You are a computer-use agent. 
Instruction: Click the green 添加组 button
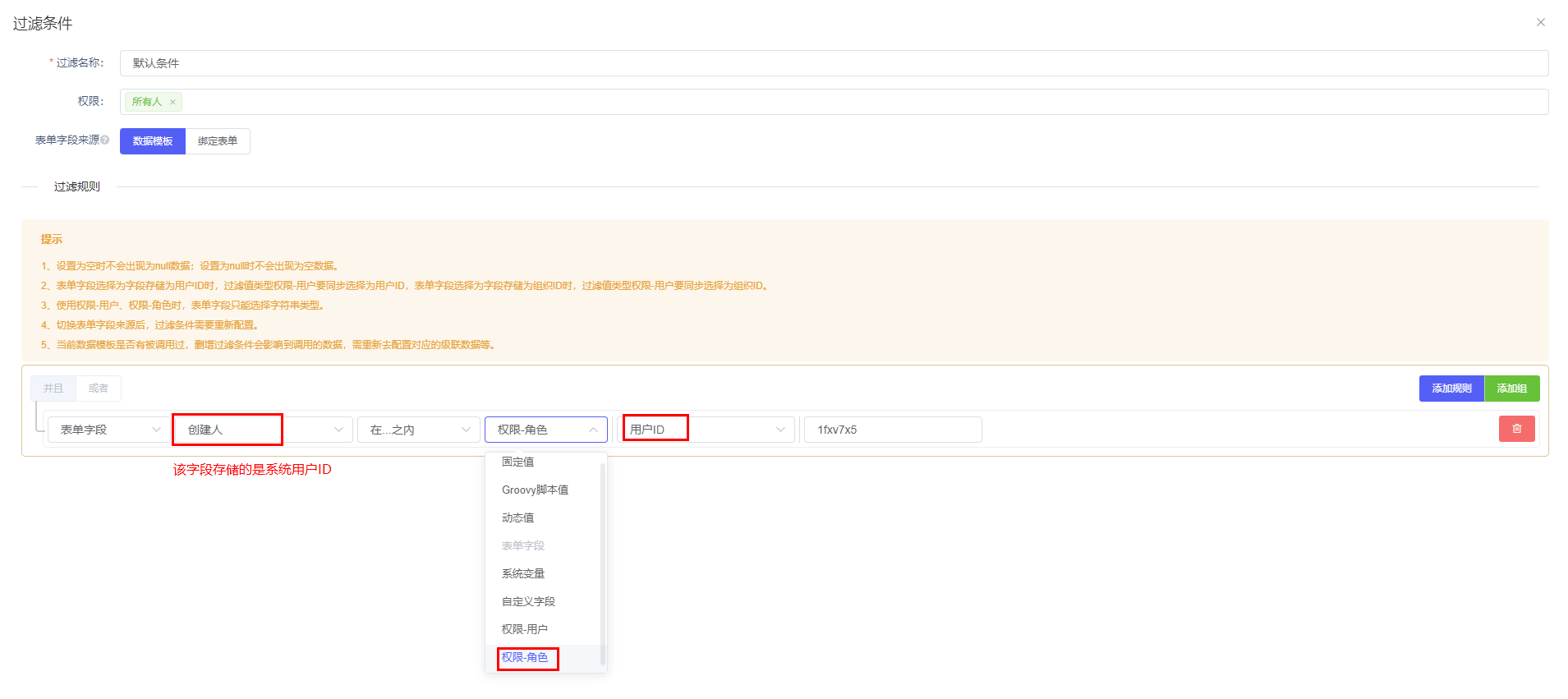pyautogui.click(x=1511, y=389)
